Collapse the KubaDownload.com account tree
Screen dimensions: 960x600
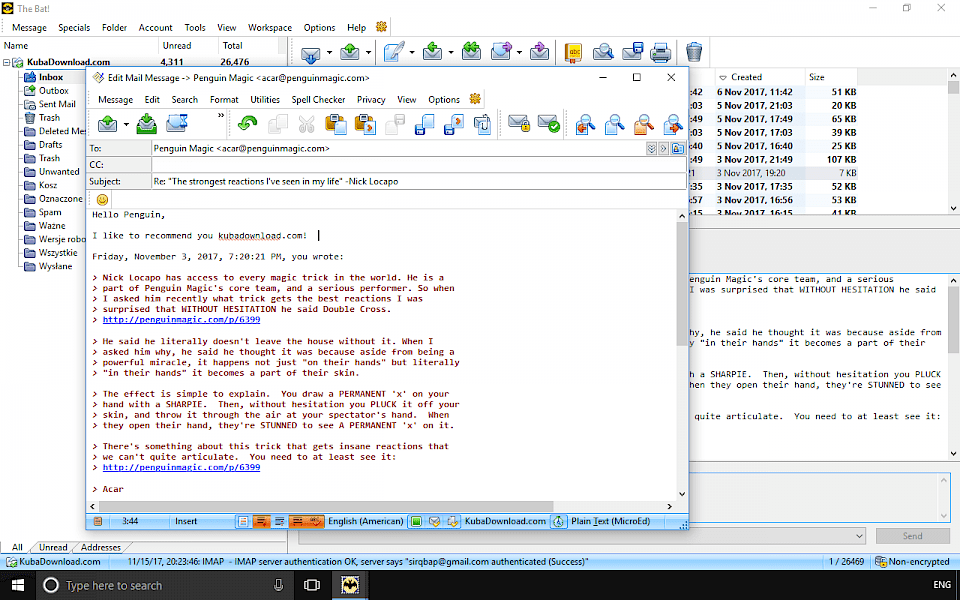tap(7, 62)
